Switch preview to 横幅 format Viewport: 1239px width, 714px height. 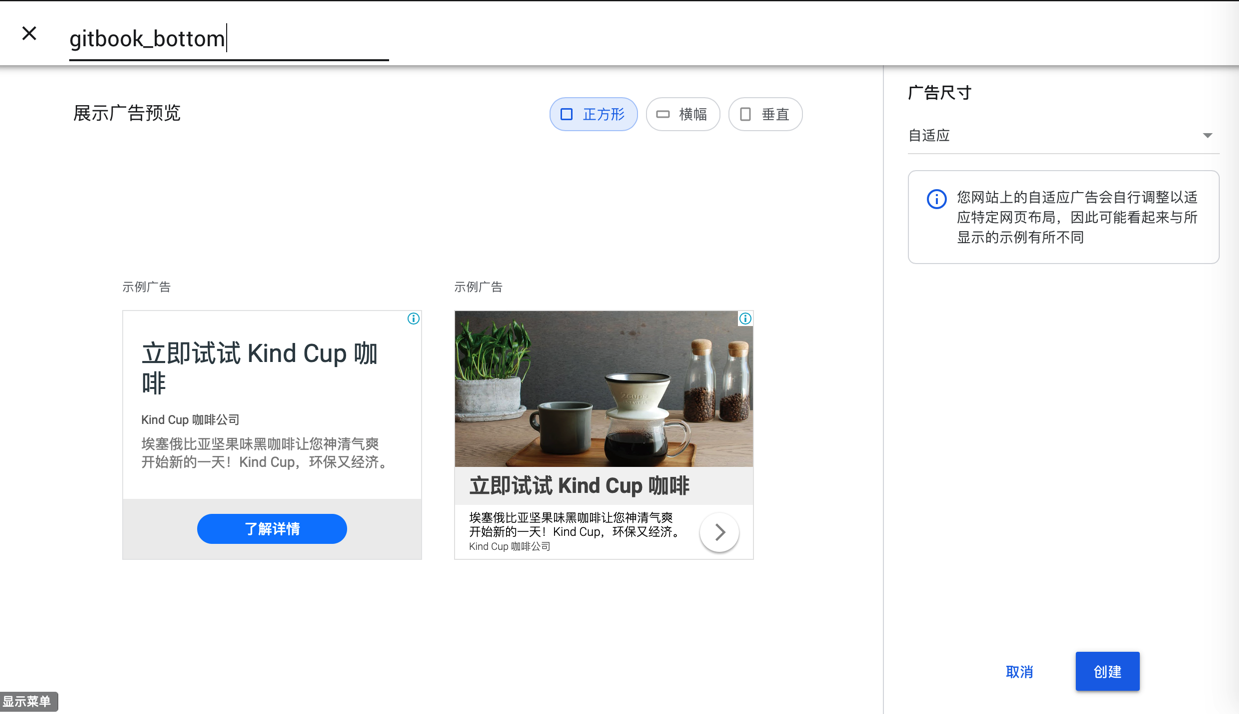(x=683, y=115)
